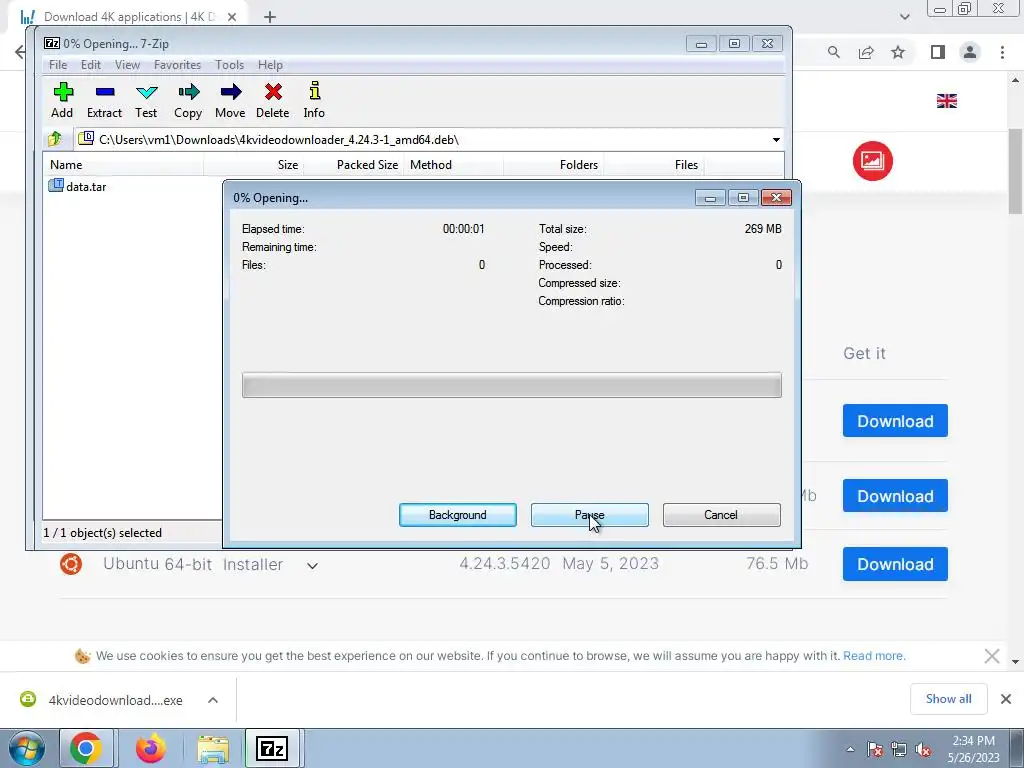This screenshot has width=1024, height=768.
Task: Click the webpage vertical scrollbar
Action: pos(1015,171)
